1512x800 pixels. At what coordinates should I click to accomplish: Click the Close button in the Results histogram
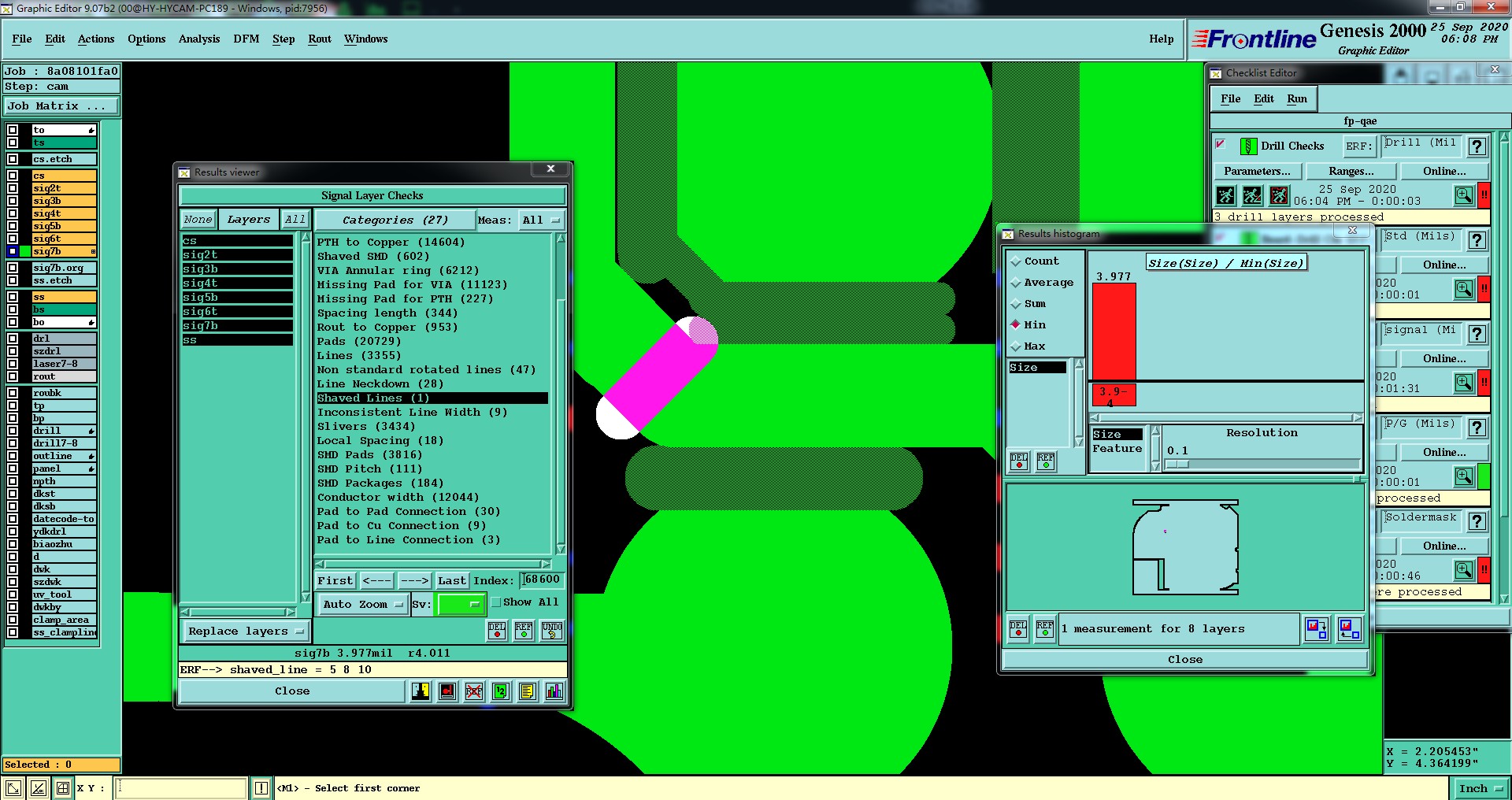(x=1185, y=660)
